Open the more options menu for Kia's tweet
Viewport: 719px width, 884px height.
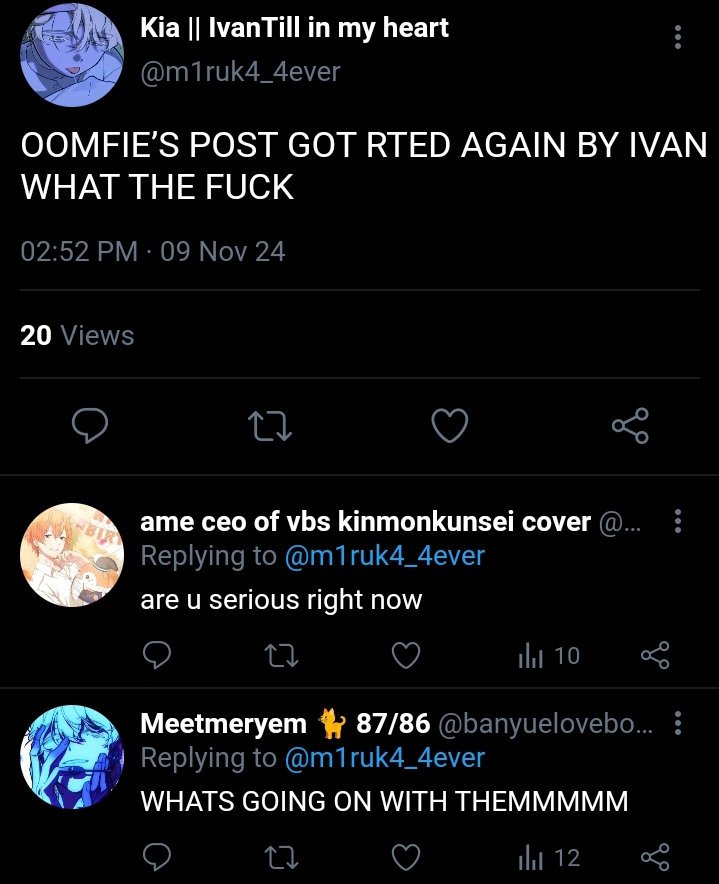(x=678, y=37)
